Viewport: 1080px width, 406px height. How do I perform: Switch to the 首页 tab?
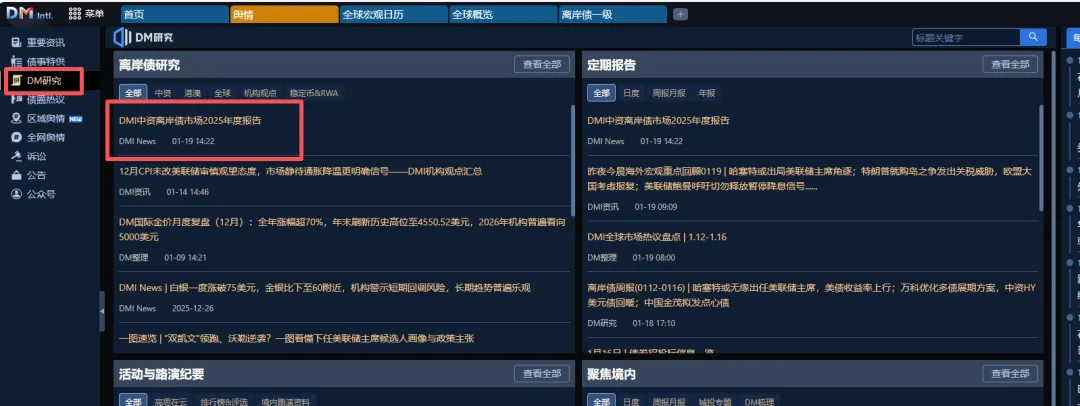pos(175,14)
